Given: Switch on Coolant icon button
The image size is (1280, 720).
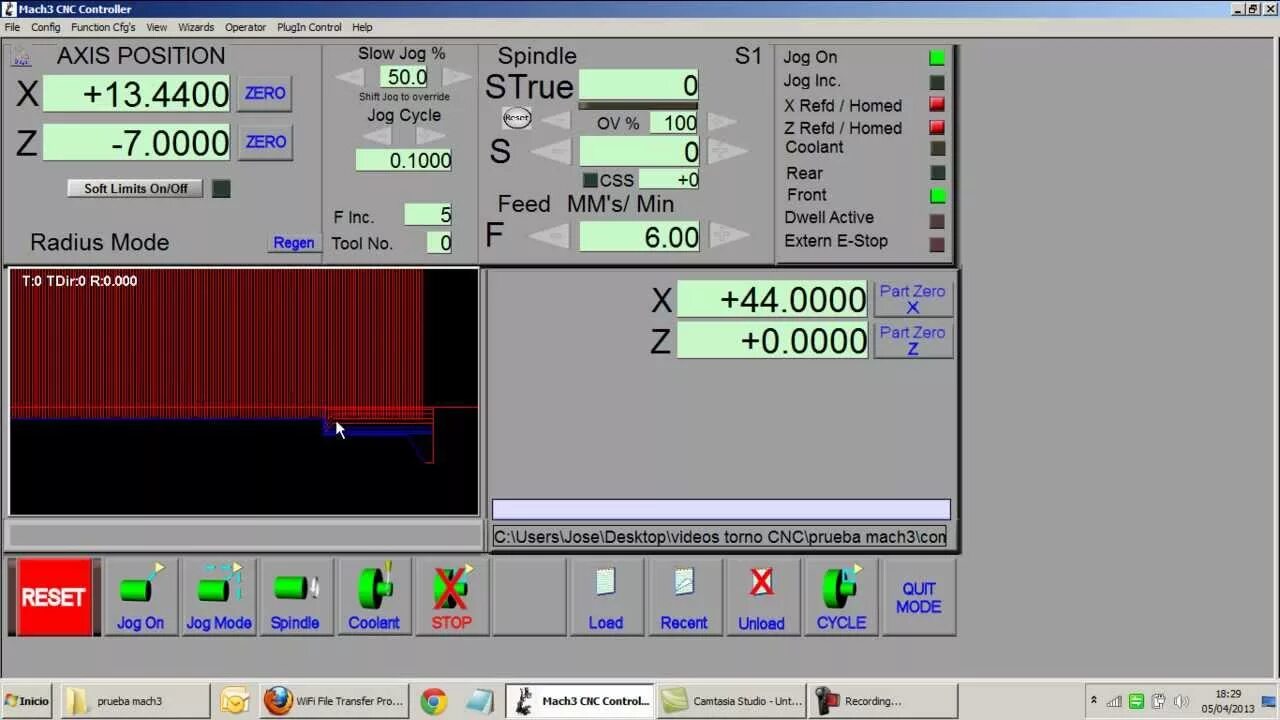Looking at the screenshot, I should (x=374, y=597).
